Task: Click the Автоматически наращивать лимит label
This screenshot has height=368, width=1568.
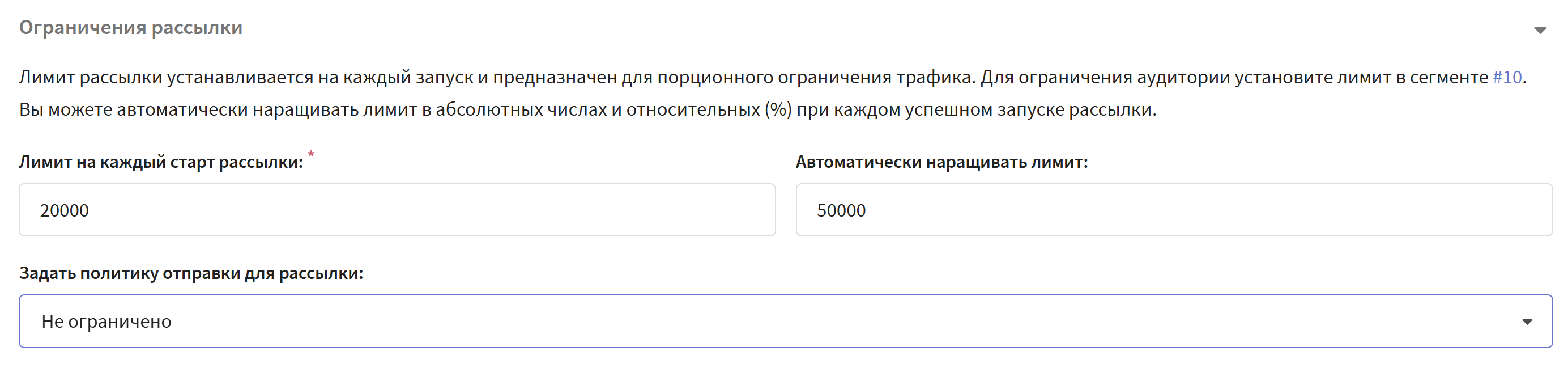Action: pyautogui.click(x=941, y=163)
